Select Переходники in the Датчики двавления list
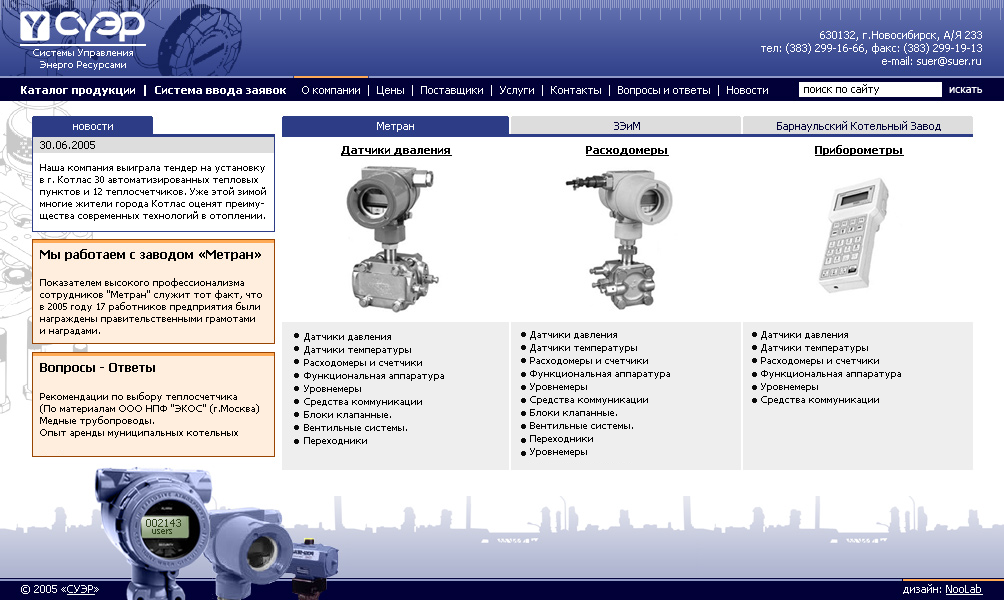Screen dimensions: 1004x600 coord(336,441)
